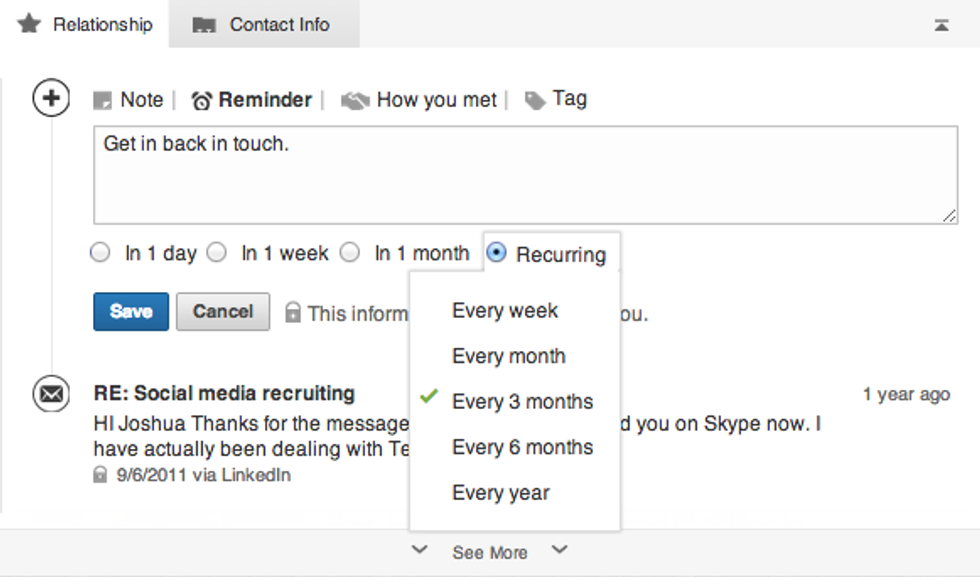Image resolution: width=980 pixels, height=577 pixels.
Task: Select the In 1 week radio button
Action: click(217, 253)
